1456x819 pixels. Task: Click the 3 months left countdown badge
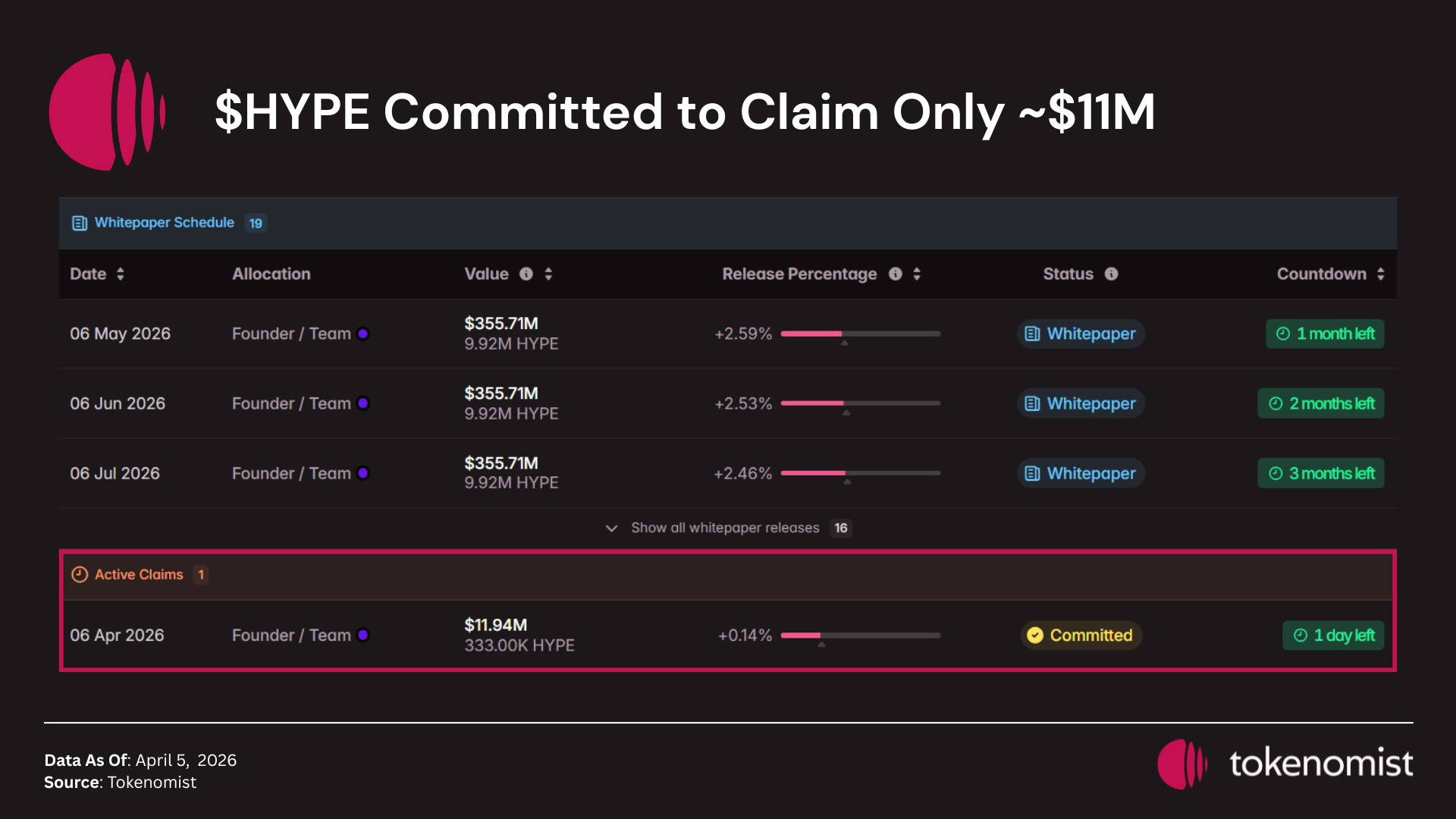click(x=1321, y=473)
